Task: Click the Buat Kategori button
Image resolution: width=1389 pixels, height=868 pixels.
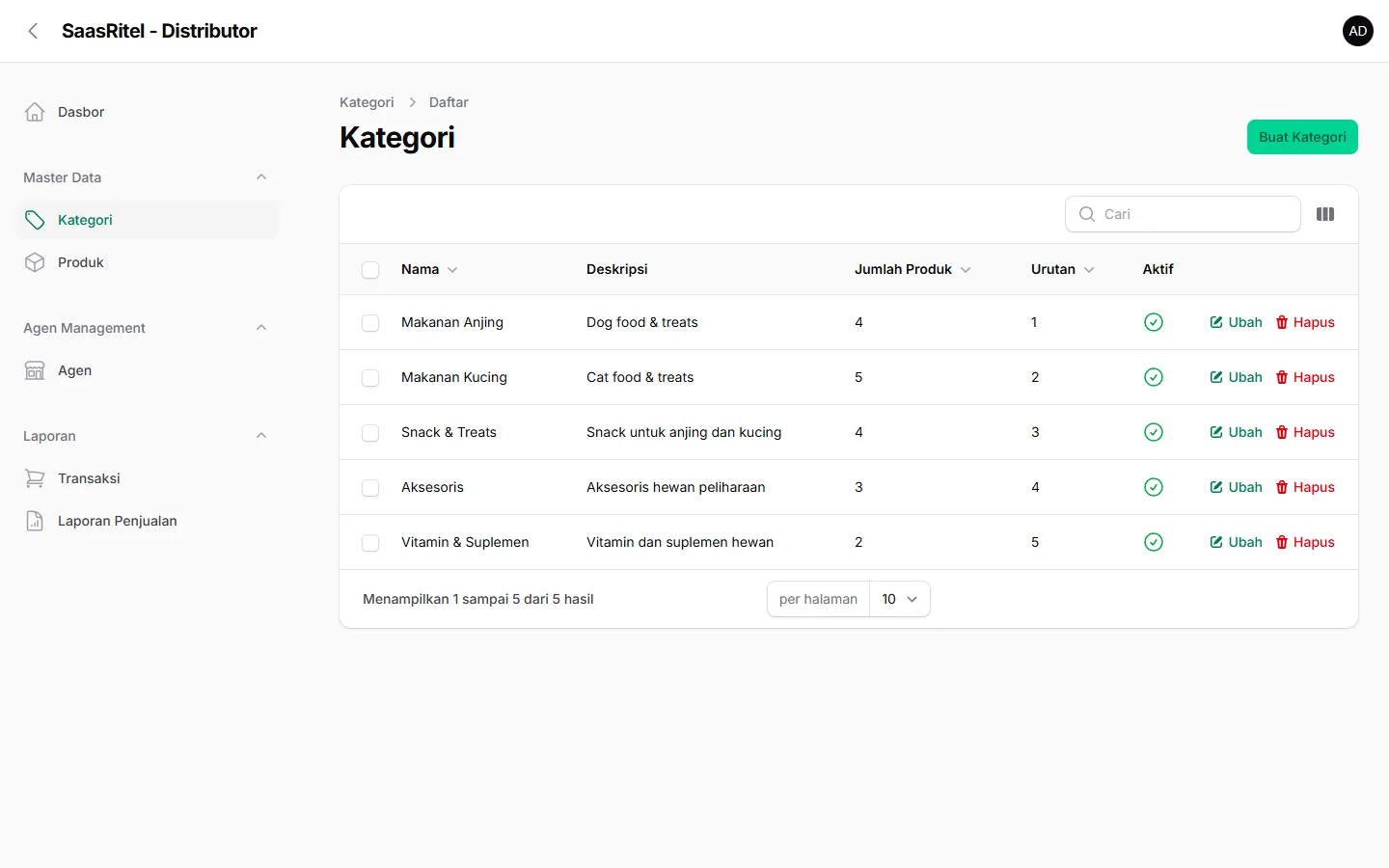Action: click(x=1302, y=137)
